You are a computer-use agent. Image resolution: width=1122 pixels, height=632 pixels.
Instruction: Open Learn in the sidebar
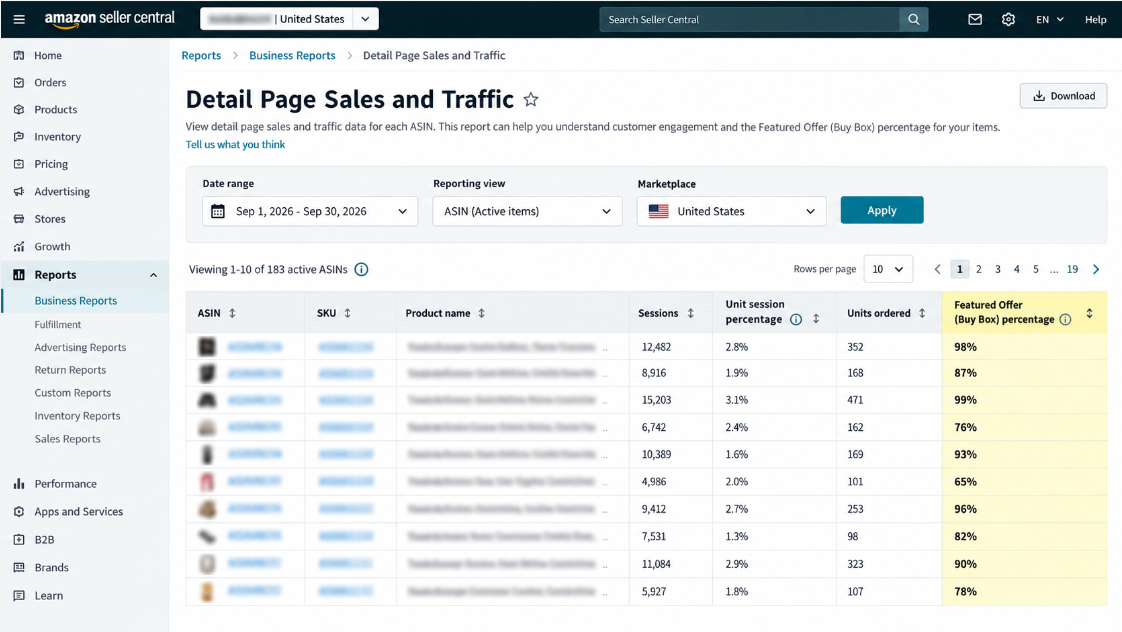pyautogui.click(x=48, y=595)
